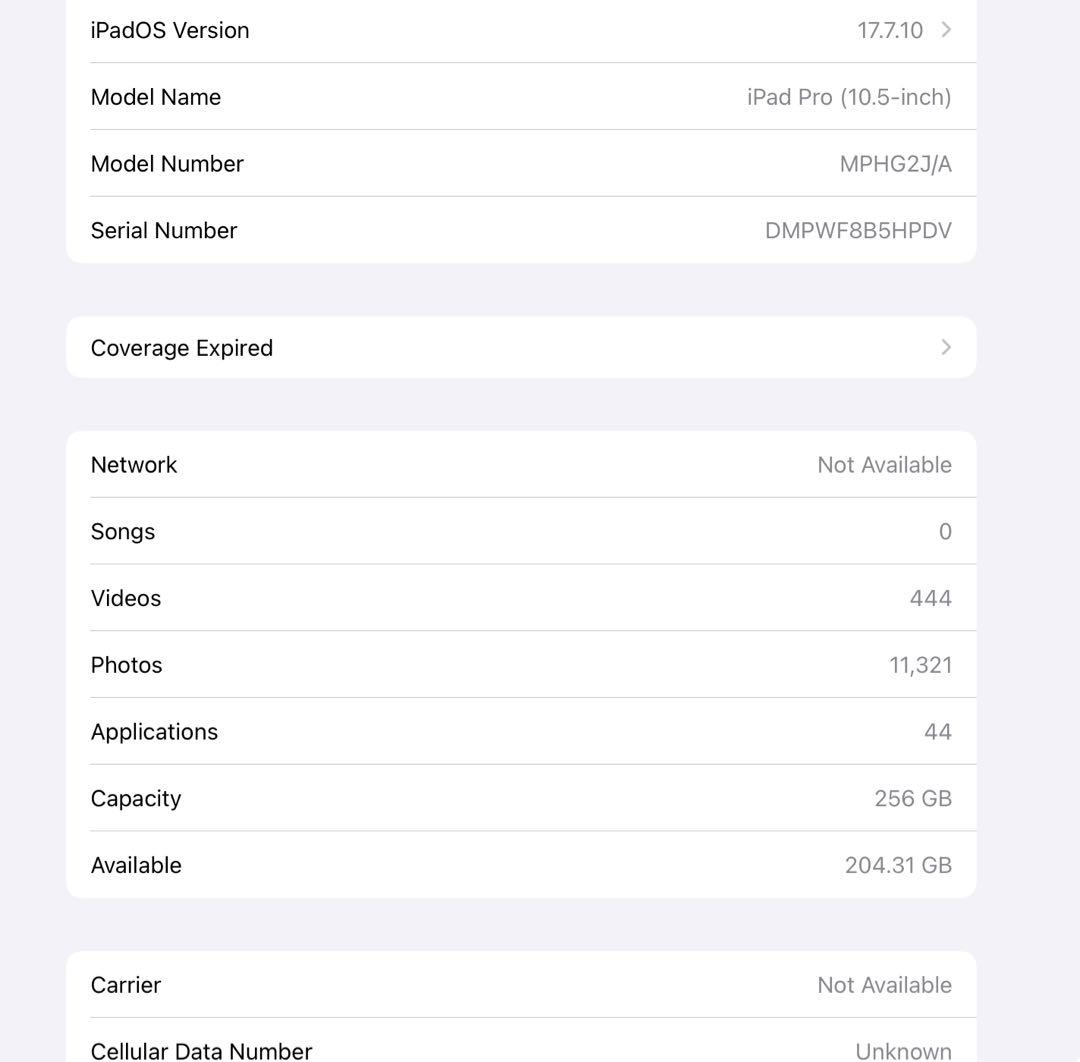This screenshot has width=1080, height=1062.
Task: Select the Capacity 256 GB row
Action: tap(520, 798)
